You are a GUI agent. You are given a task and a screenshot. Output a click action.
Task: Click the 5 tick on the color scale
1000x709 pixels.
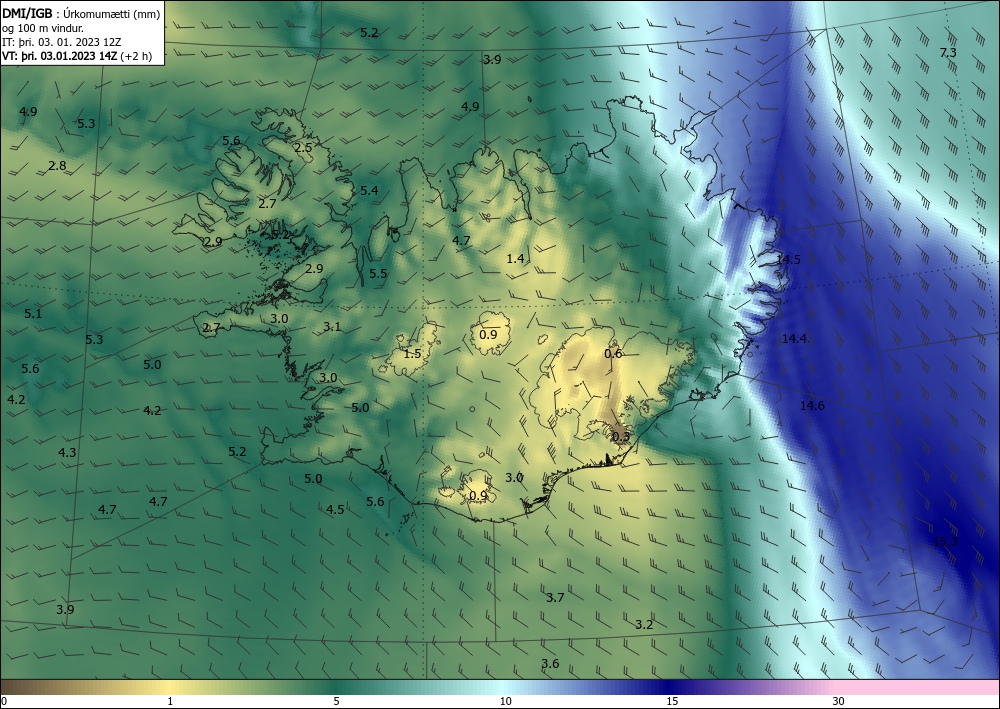tap(336, 701)
